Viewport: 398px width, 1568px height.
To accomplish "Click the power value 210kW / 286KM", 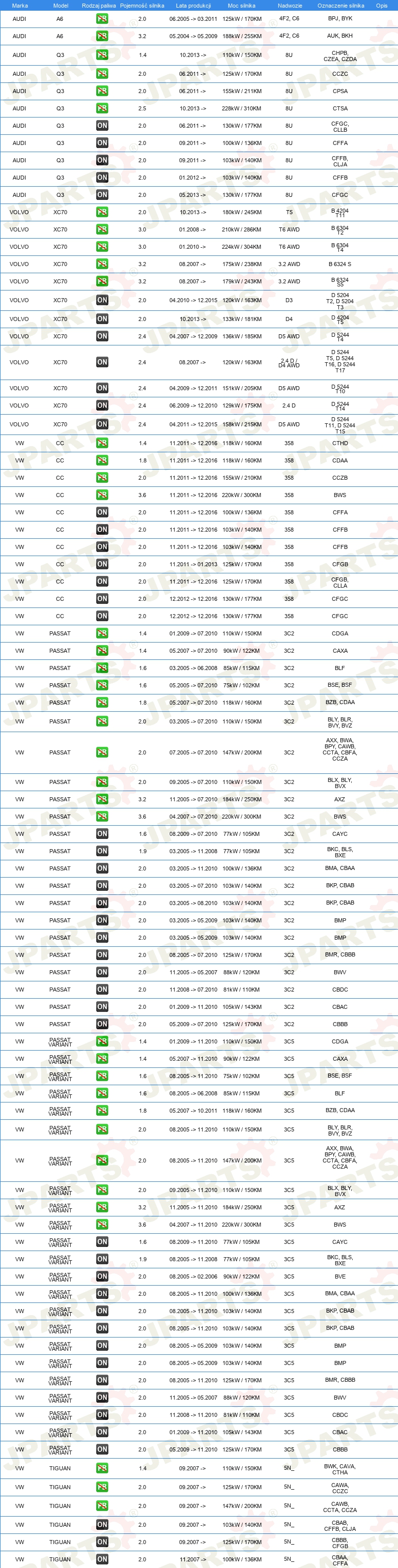I will click(x=242, y=229).
